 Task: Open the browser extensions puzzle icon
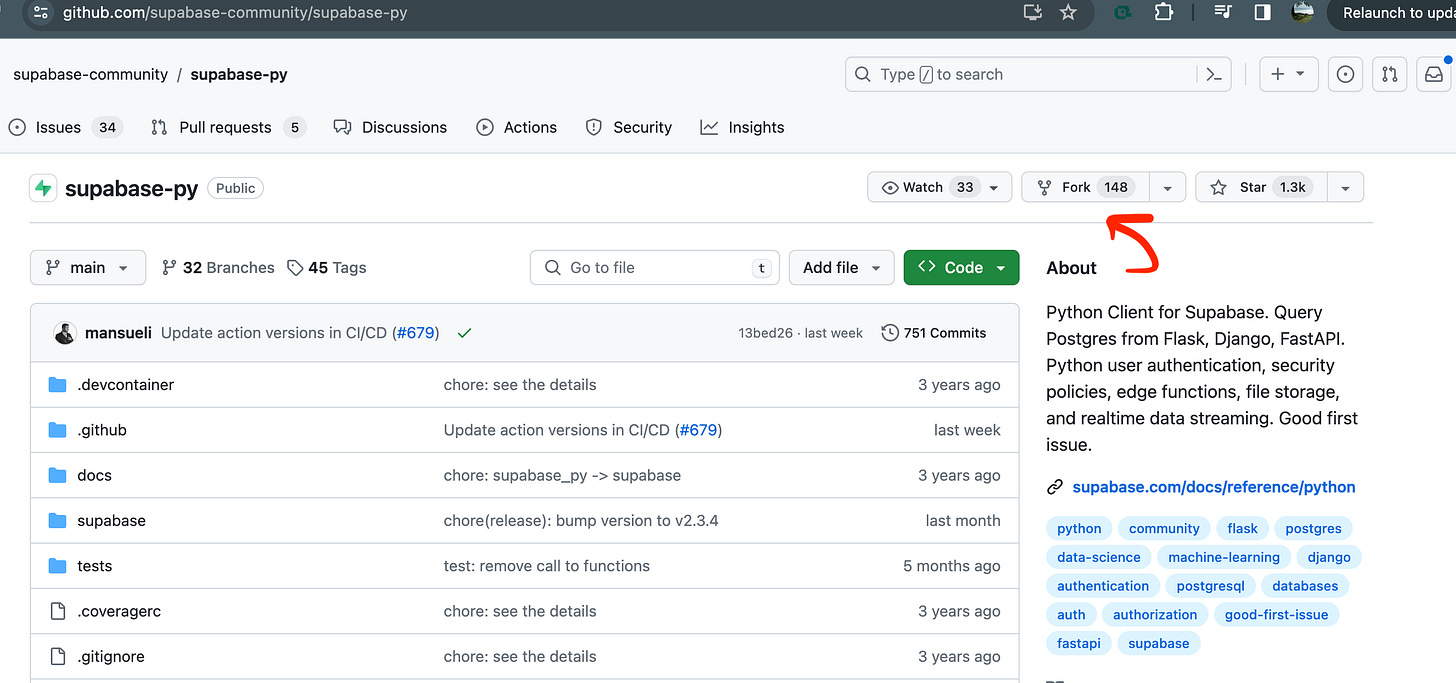pos(1163,13)
